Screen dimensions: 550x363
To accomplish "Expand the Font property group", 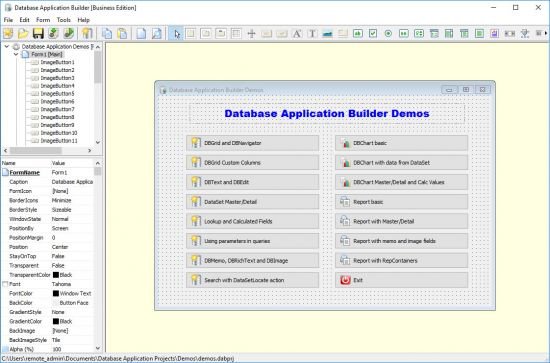I will coord(5,284).
